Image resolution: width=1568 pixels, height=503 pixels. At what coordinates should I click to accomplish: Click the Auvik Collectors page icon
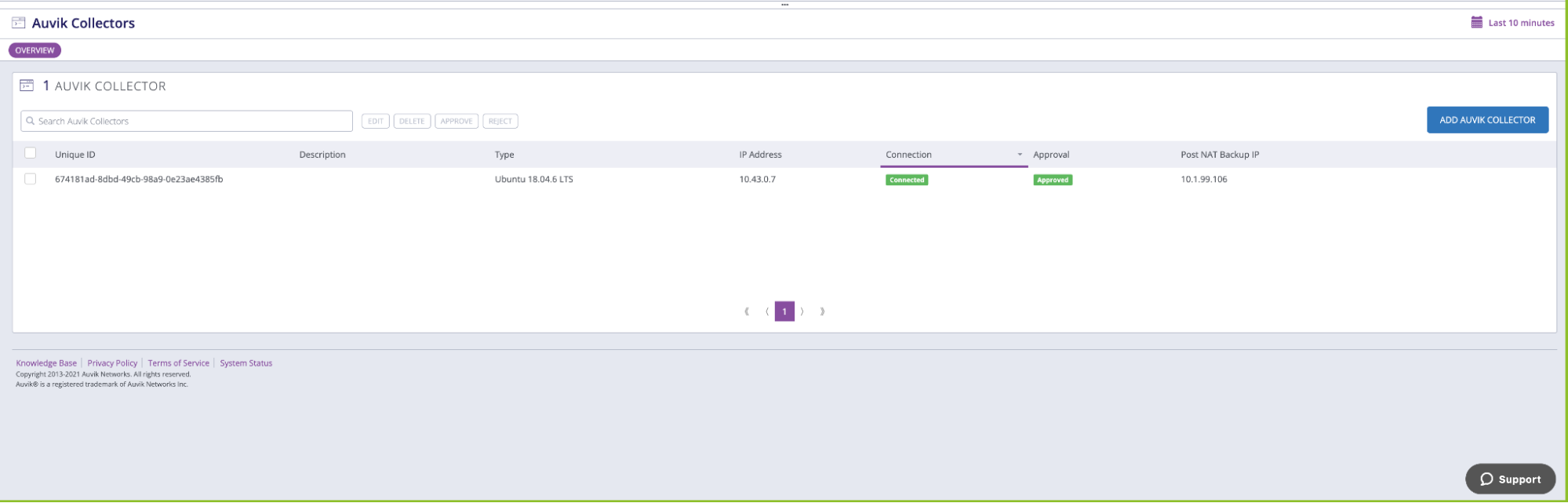point(19,23)
